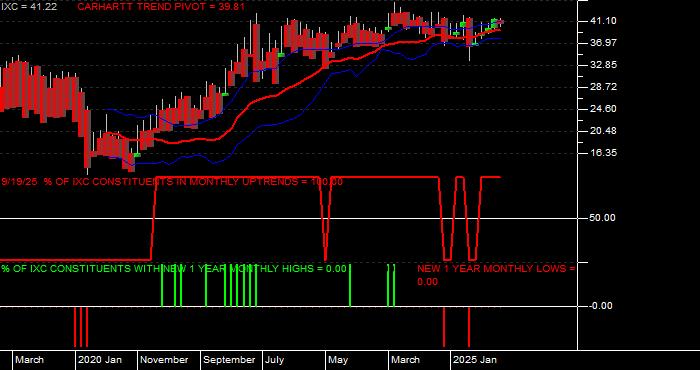This screenshot has width=700, height=370.
Task: Click the NEW 1 YEAR MONTHLY LOWS label
Action: click(496, 275)
